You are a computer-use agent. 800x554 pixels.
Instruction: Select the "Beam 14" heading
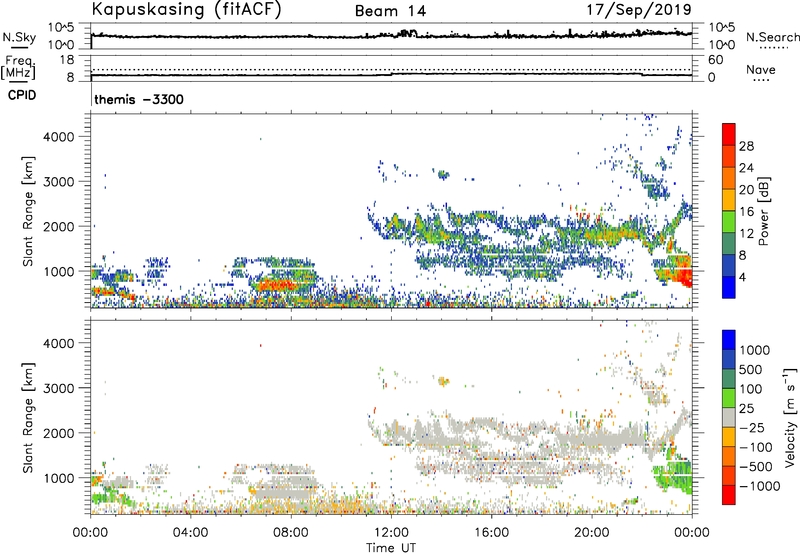(x=391, y=11)
